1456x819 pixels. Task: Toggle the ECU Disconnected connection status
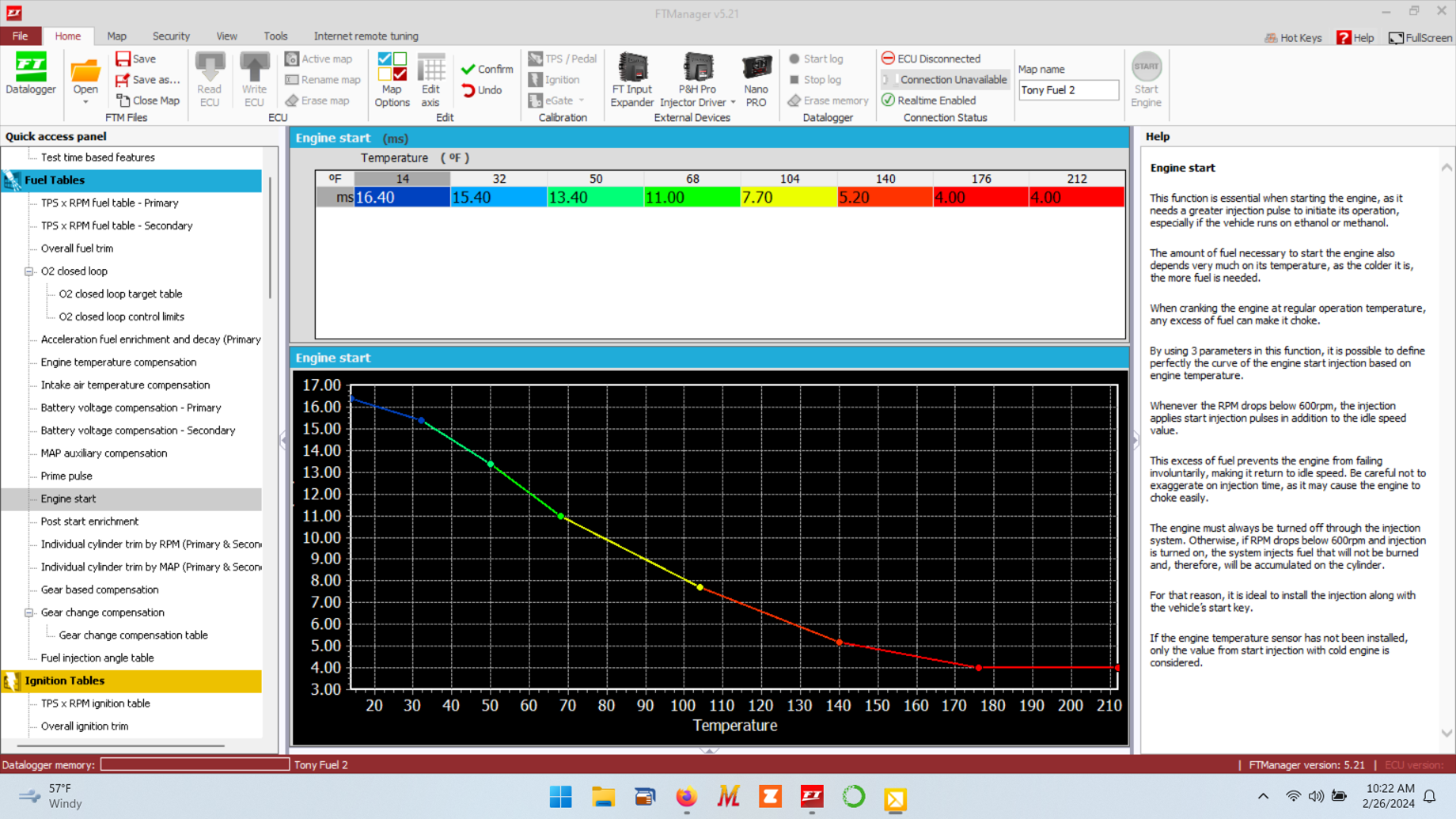point(932,59)
